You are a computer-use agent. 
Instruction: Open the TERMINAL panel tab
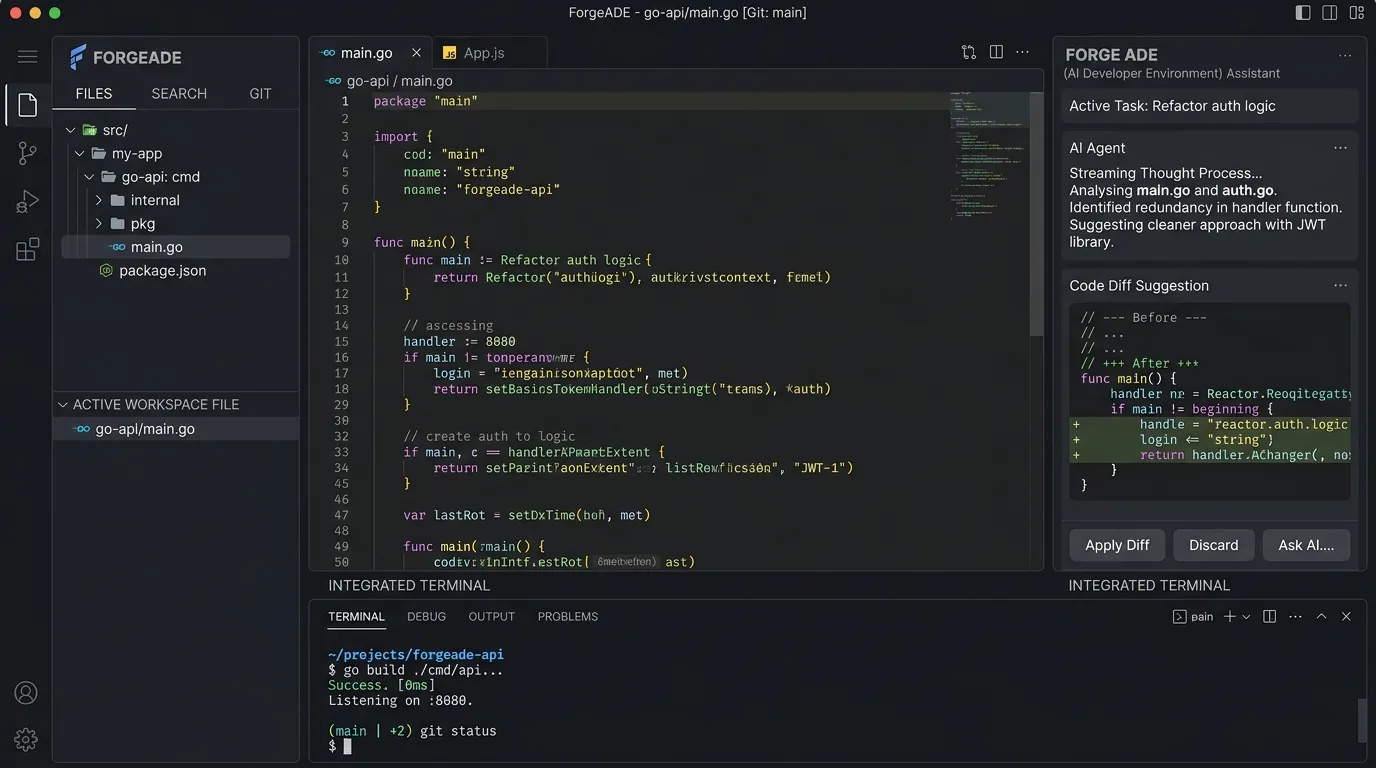click(x=357, y=617)
